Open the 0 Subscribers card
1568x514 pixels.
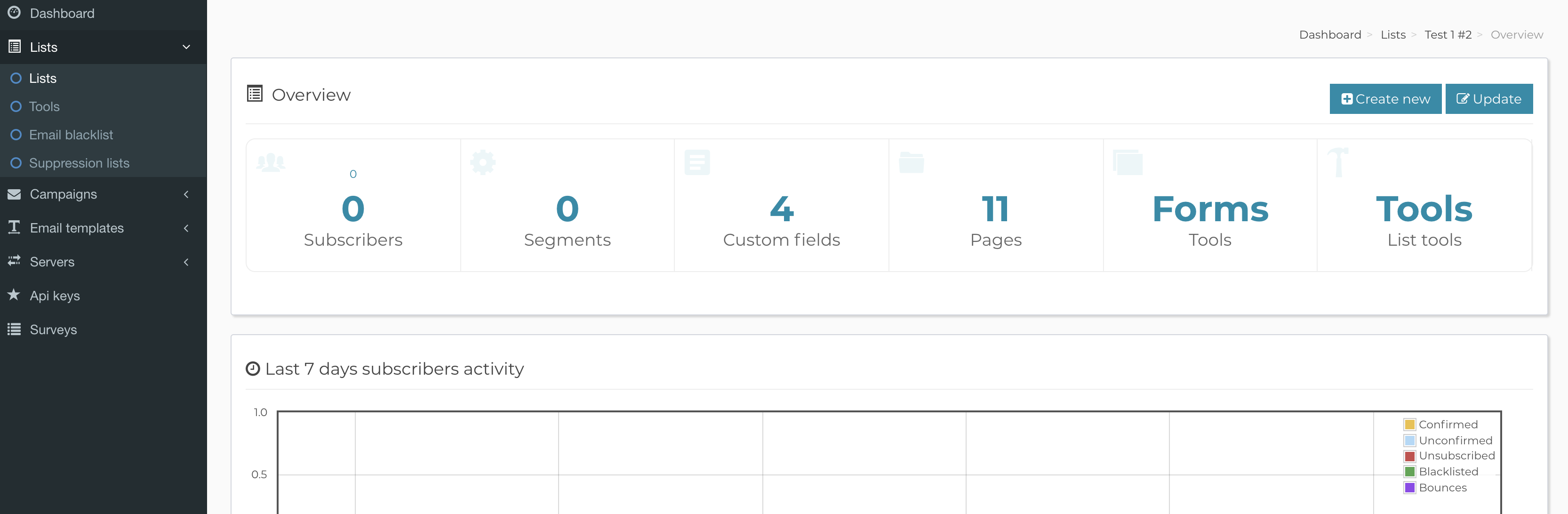pyautogui.click(x=353, y=205)
